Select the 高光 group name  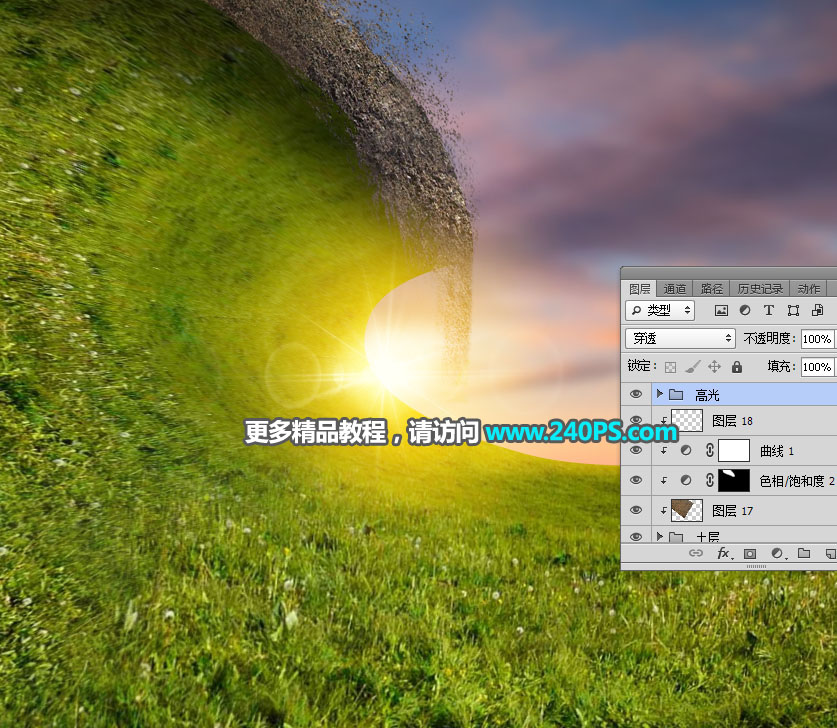(x=707, y=395)
